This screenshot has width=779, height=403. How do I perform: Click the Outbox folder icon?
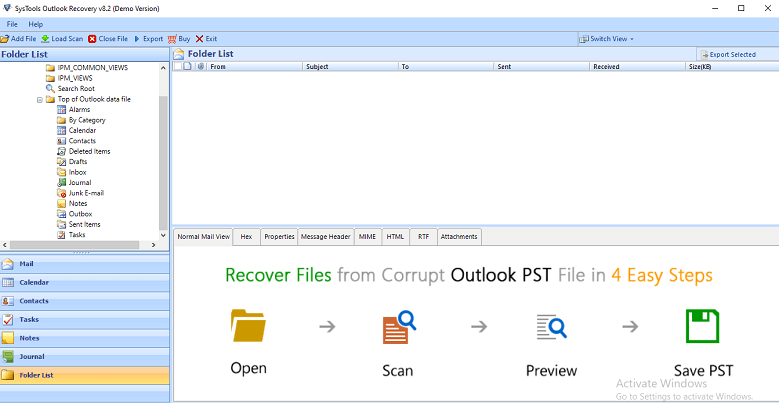coord(62,214)
